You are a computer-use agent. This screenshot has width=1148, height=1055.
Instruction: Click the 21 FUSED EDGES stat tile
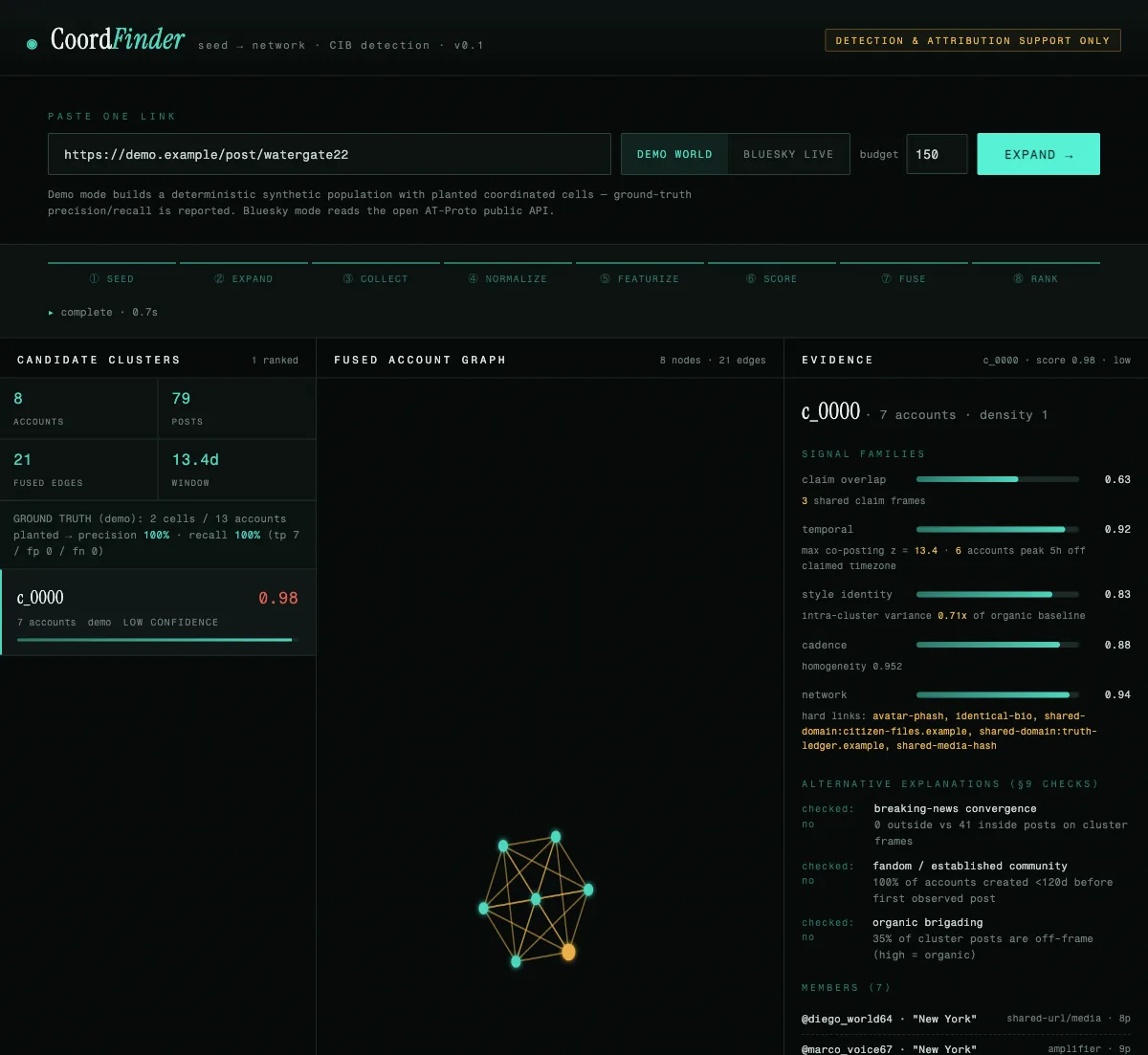78,470
